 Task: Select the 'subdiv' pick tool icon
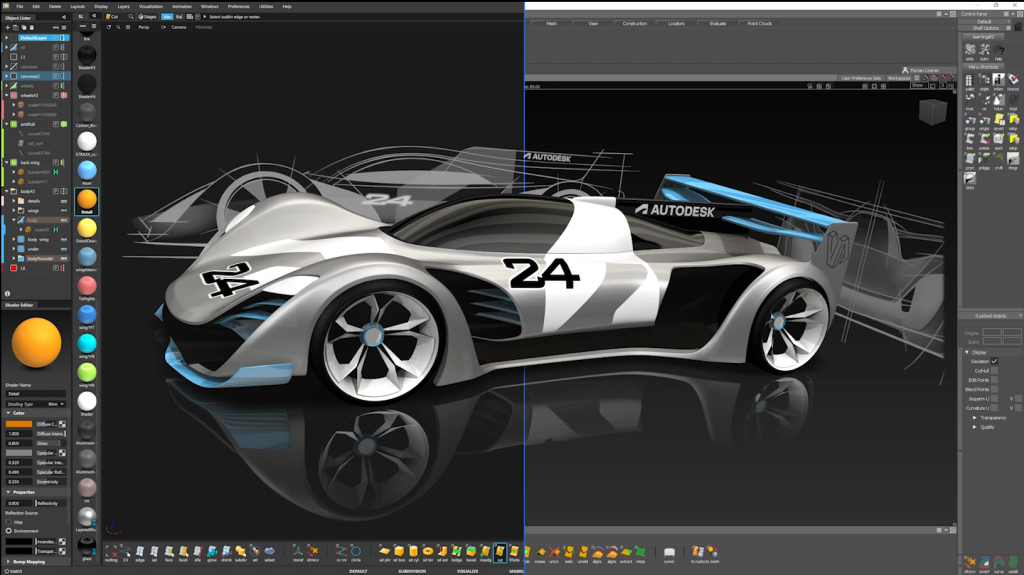tap(240, 551)
